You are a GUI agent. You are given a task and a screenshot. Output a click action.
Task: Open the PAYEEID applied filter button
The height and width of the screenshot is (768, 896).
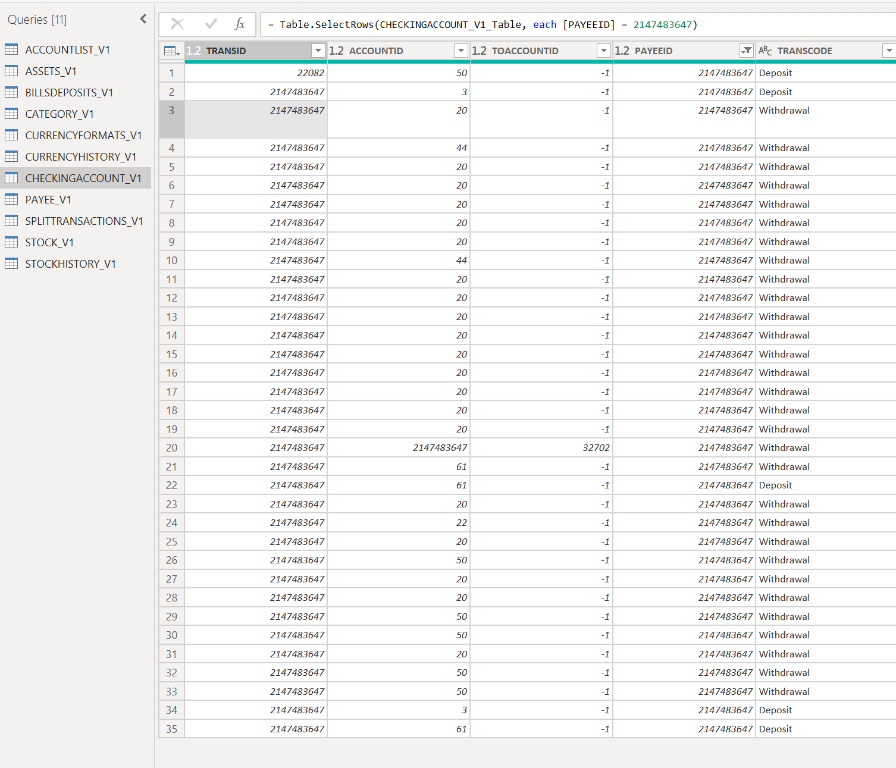746,51
